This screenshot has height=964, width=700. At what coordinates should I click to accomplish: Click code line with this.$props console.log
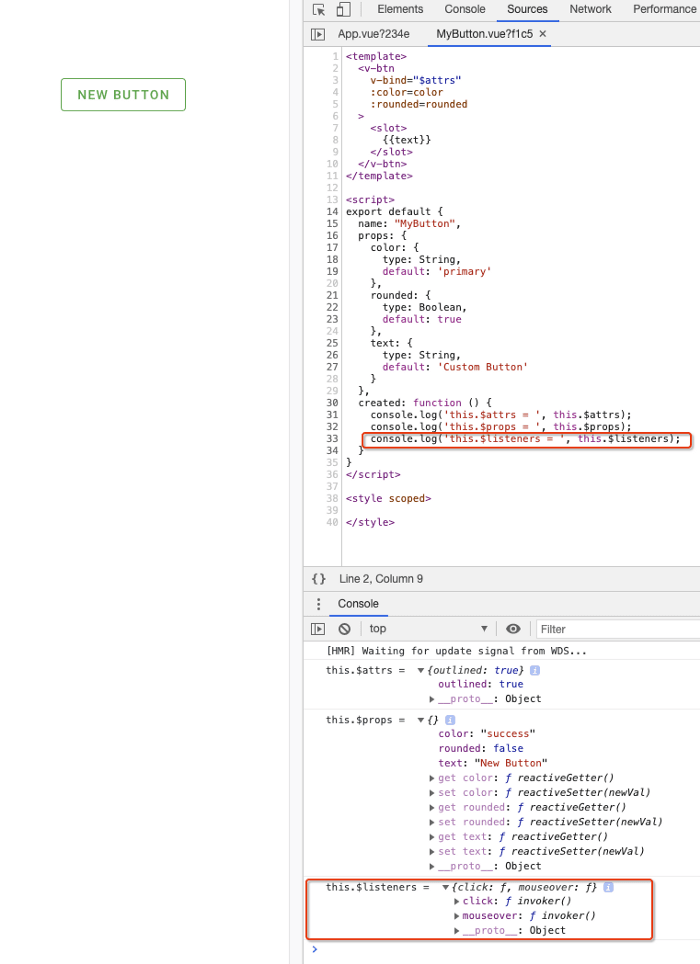pos(501,427)
